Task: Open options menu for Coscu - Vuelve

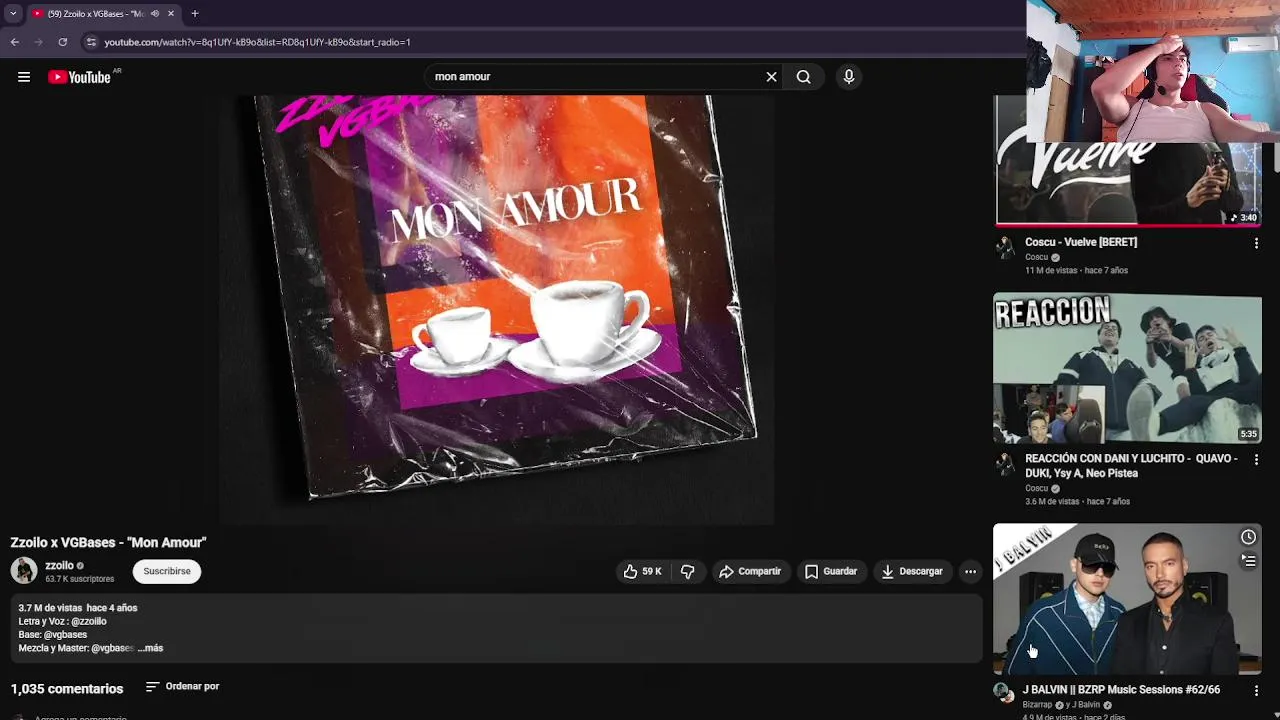Action: [1256, 243]
